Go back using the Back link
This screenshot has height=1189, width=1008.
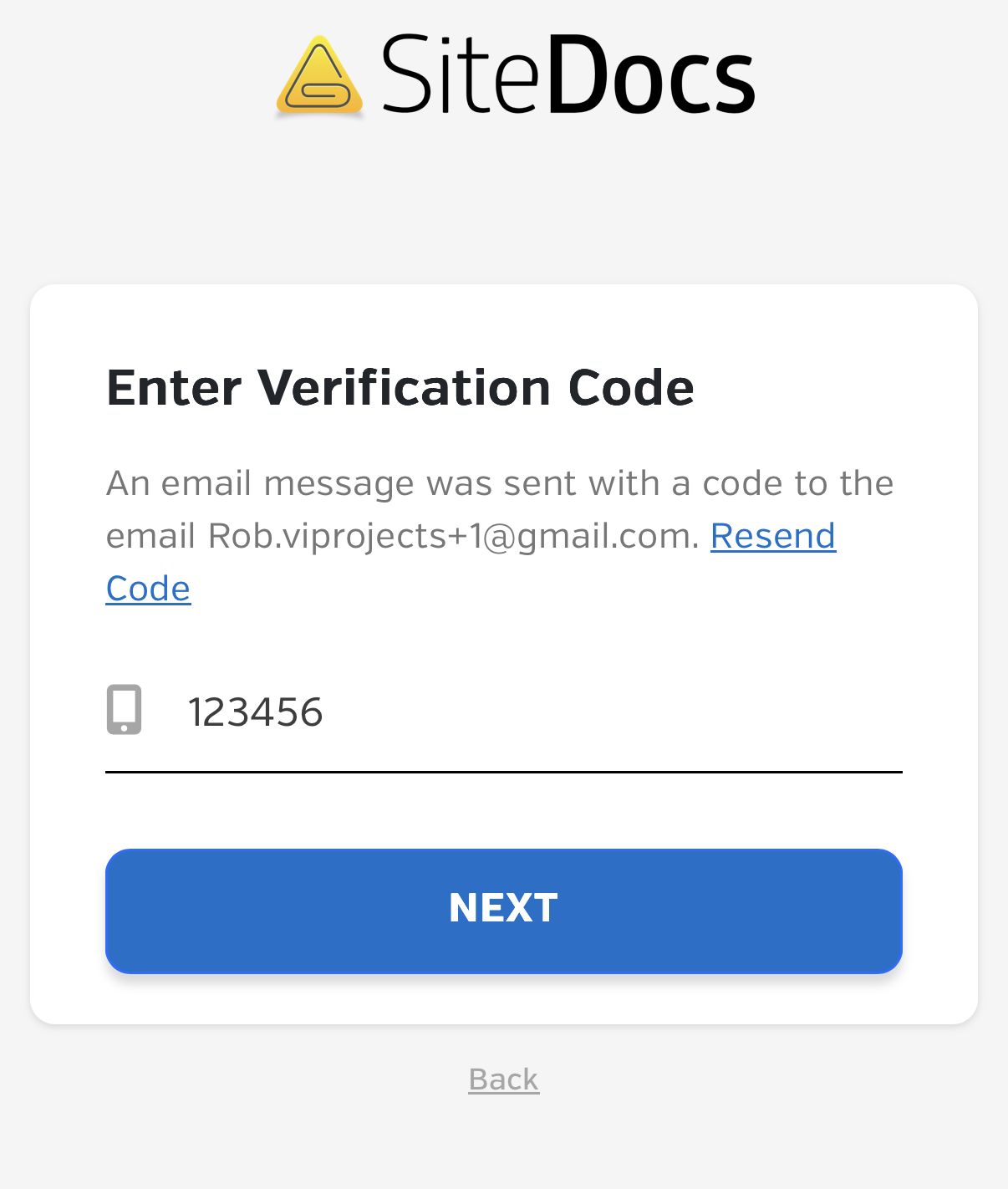pyautogui.click(x=503, y=1079)
